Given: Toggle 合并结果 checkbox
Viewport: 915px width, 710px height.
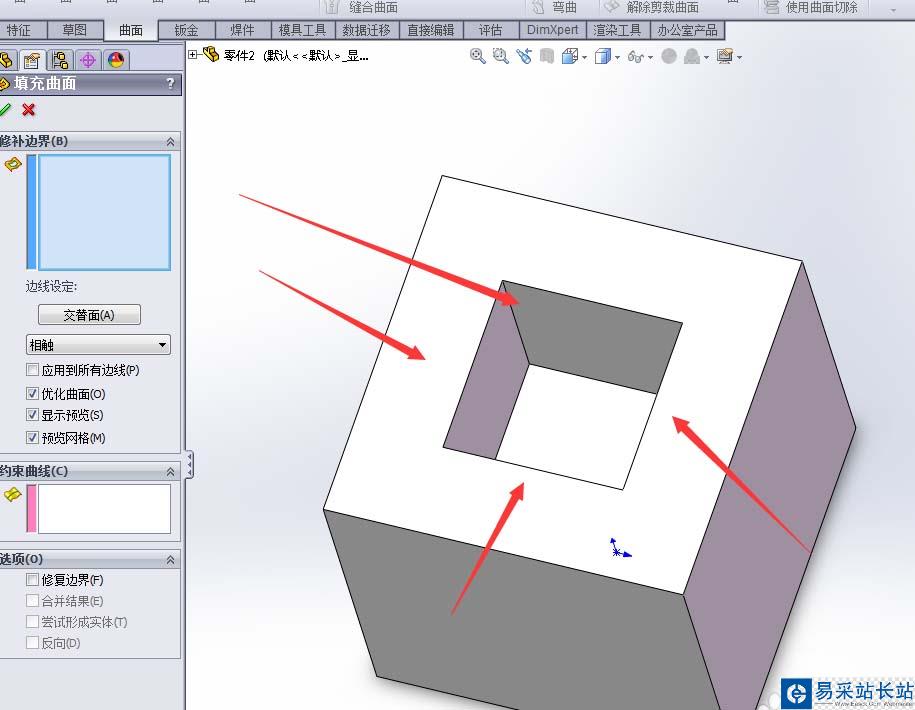Looking at the screenshot, I should [33, 600].
